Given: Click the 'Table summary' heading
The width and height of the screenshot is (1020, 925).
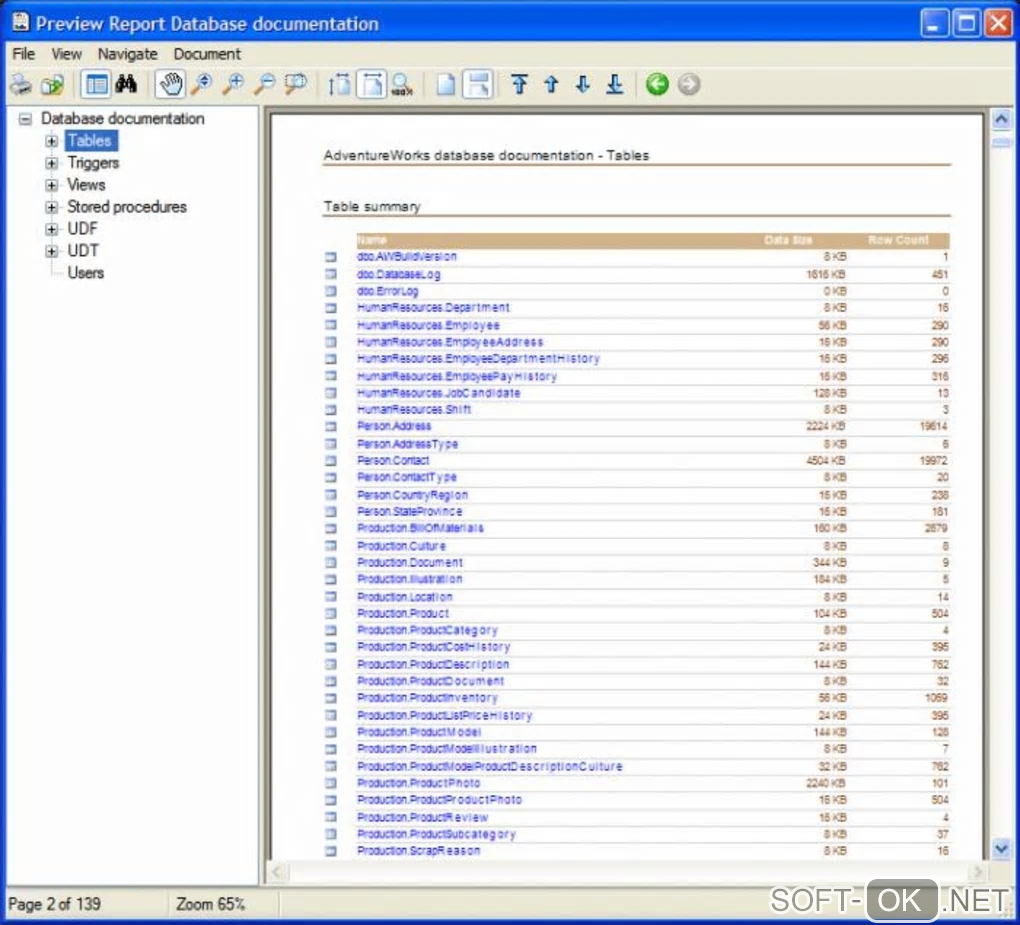Looking at the screenshot, I should [372, 207].
